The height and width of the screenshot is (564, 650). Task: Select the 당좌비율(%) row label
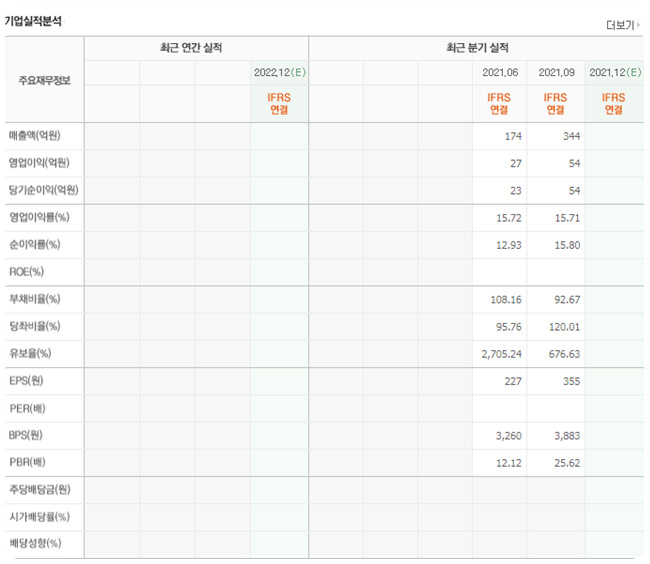click(35, 326)
